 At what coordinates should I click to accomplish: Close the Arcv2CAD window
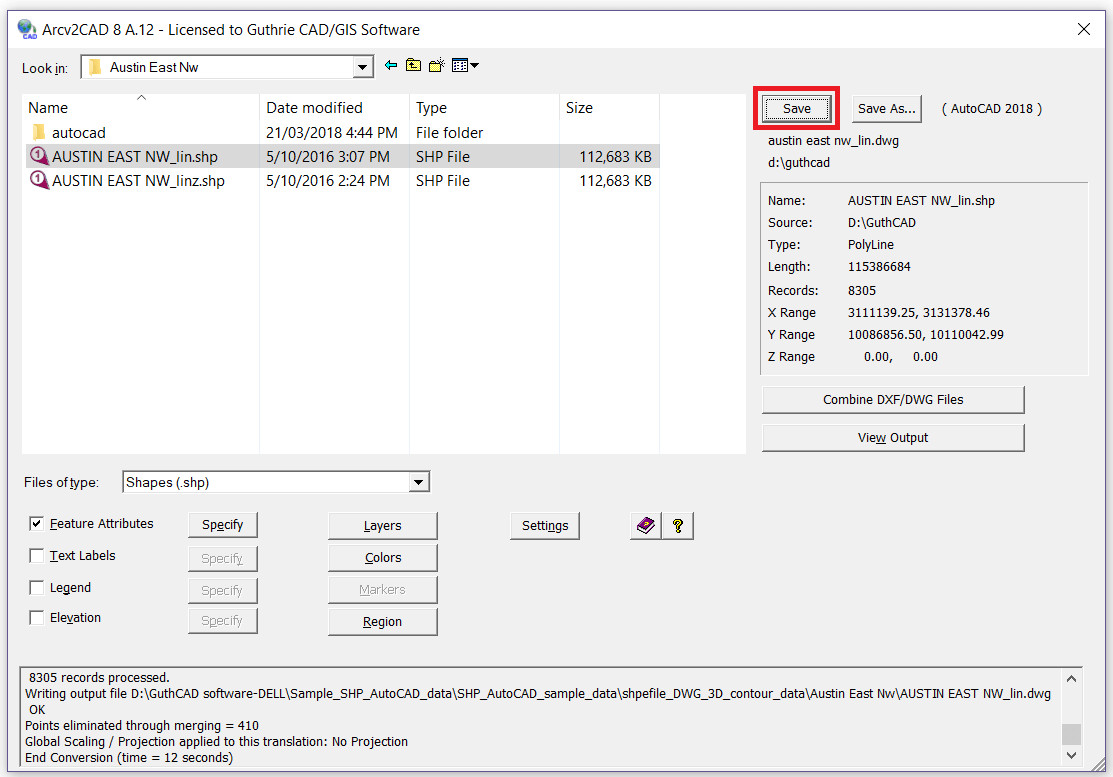coord(1083,29)
